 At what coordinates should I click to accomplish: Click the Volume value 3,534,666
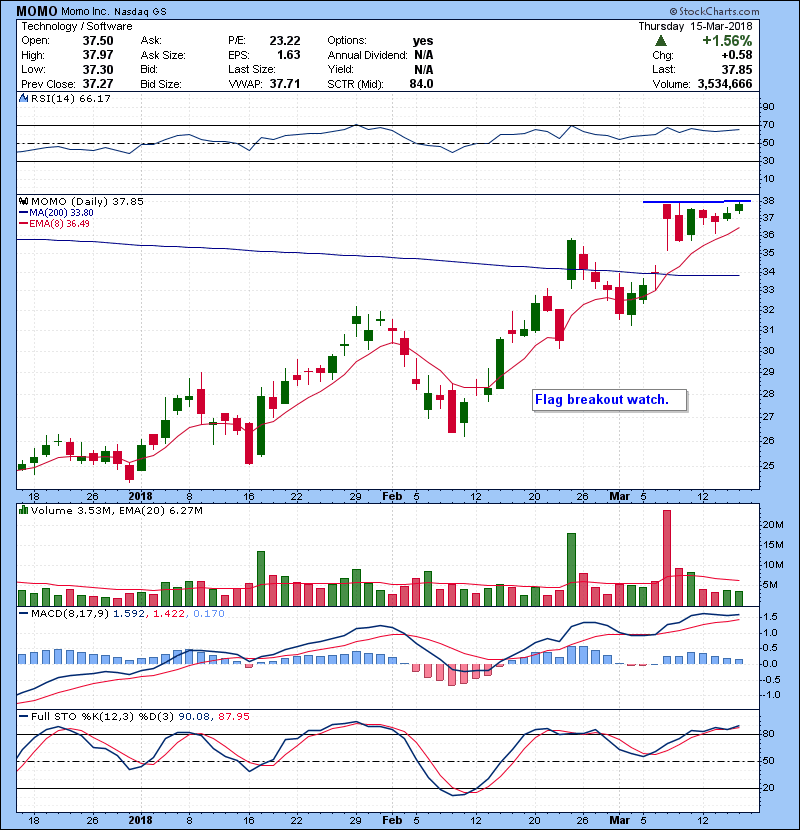point(725,84)
